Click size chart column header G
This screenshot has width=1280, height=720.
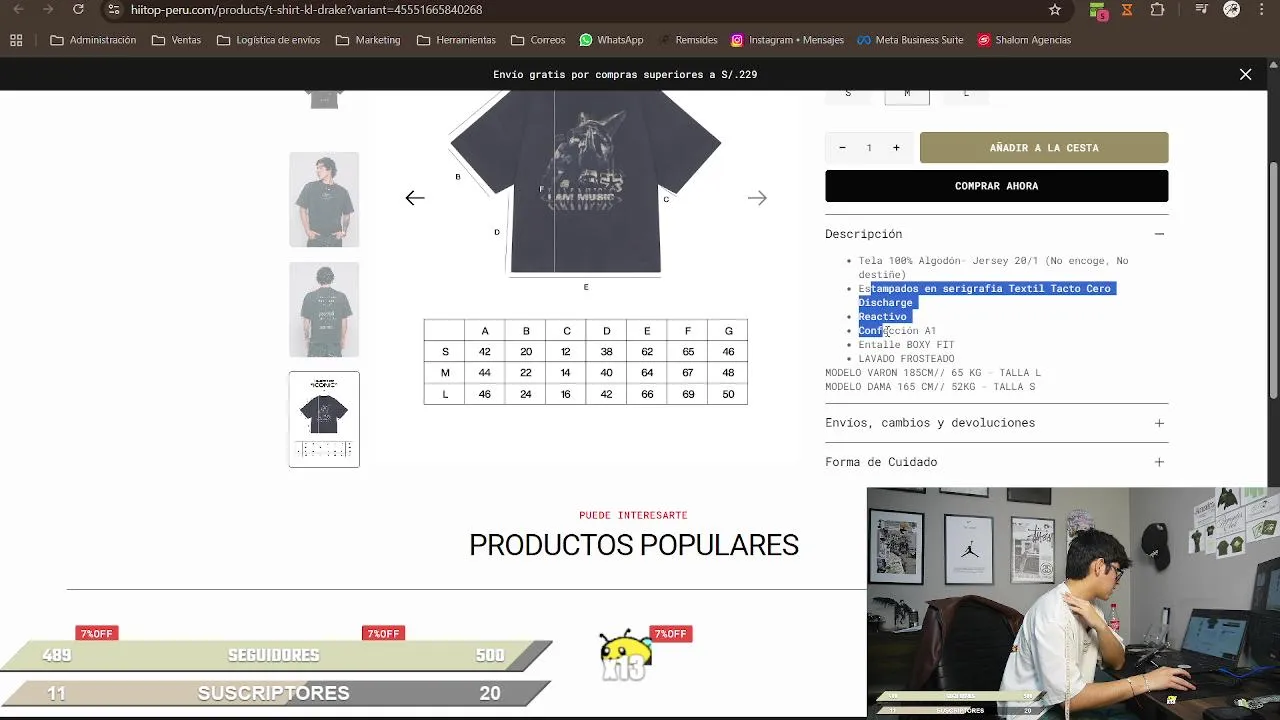728,331
